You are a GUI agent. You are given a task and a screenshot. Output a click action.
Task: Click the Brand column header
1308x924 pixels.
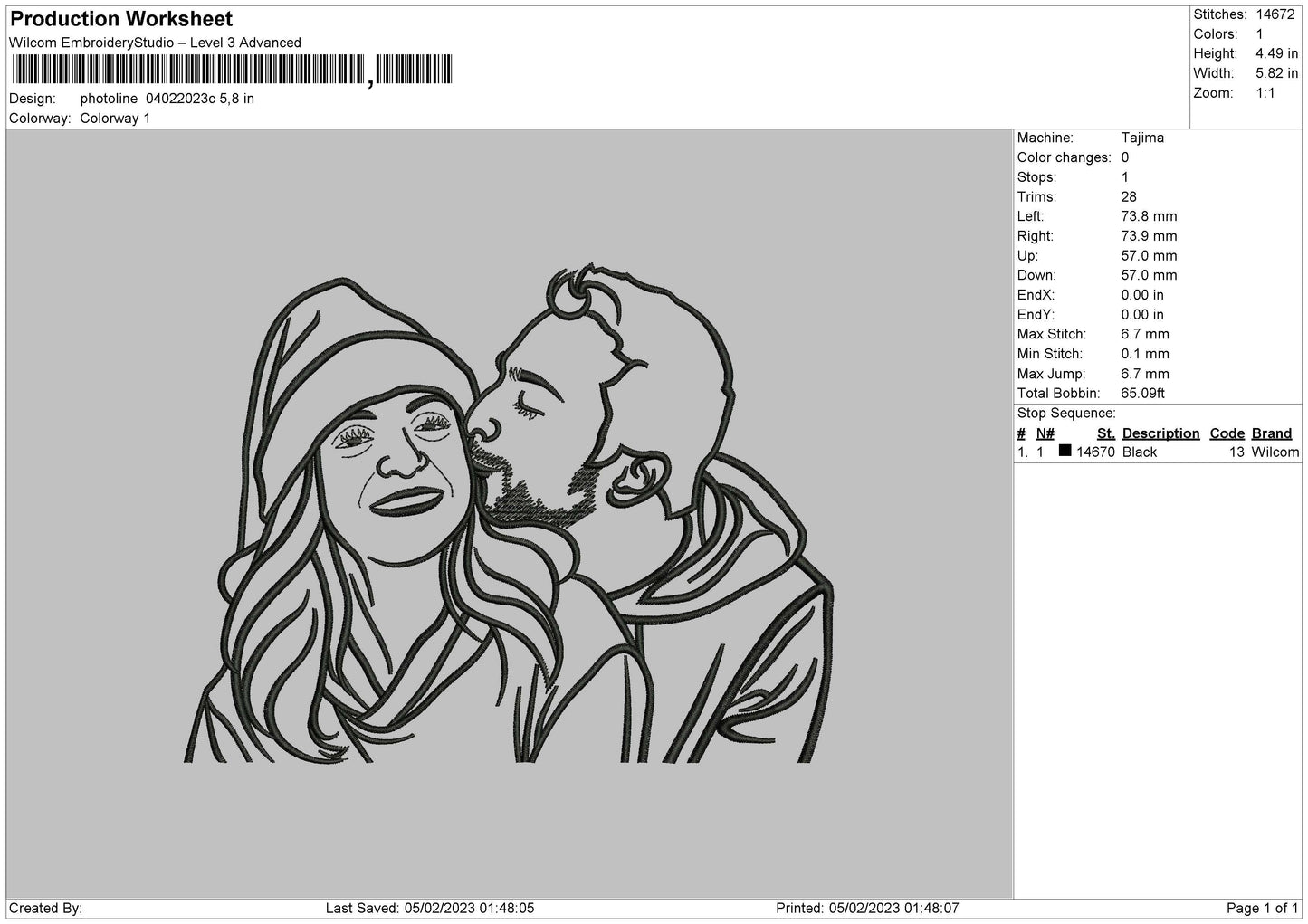click(x=1271, y=433)
